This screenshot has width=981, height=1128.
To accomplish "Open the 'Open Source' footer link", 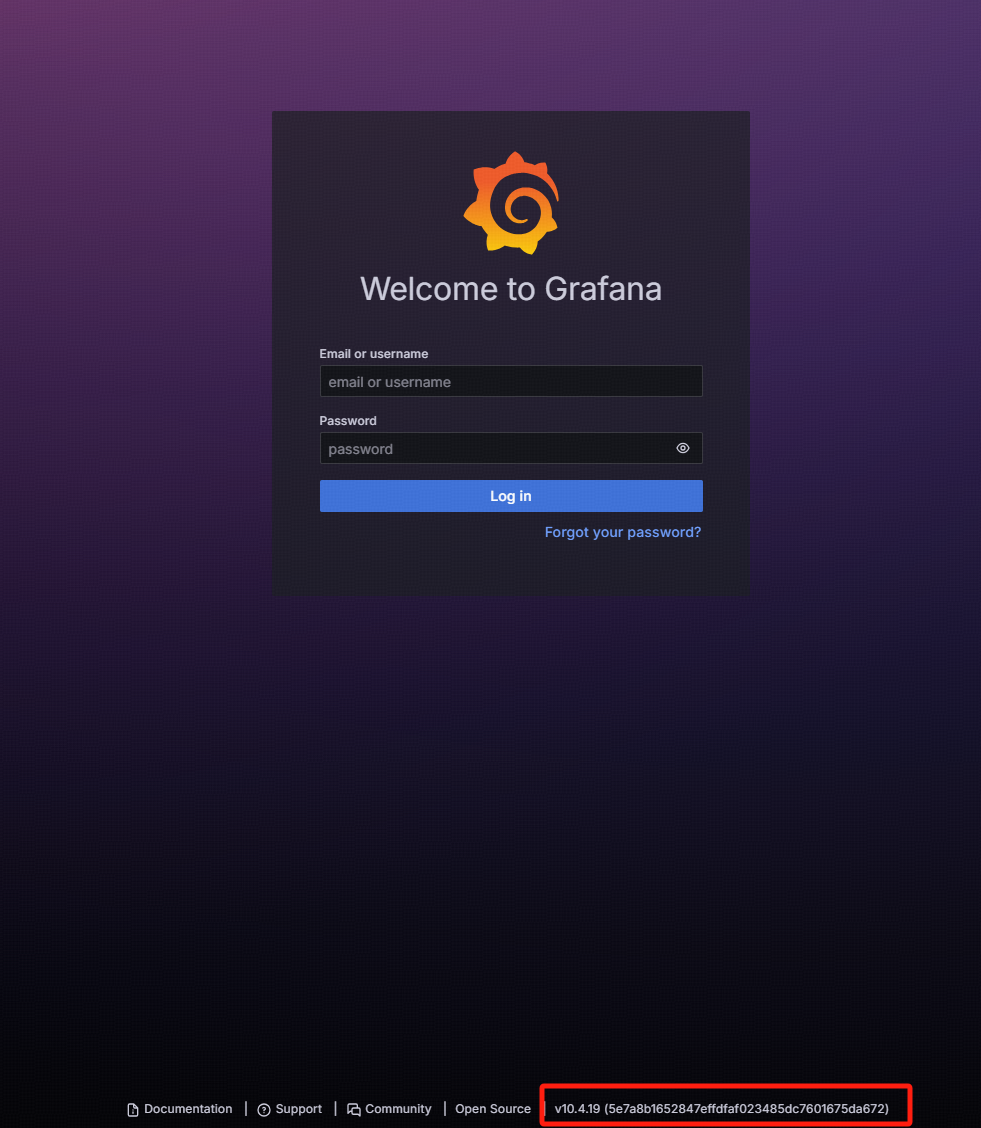I will click(493, 1109).
